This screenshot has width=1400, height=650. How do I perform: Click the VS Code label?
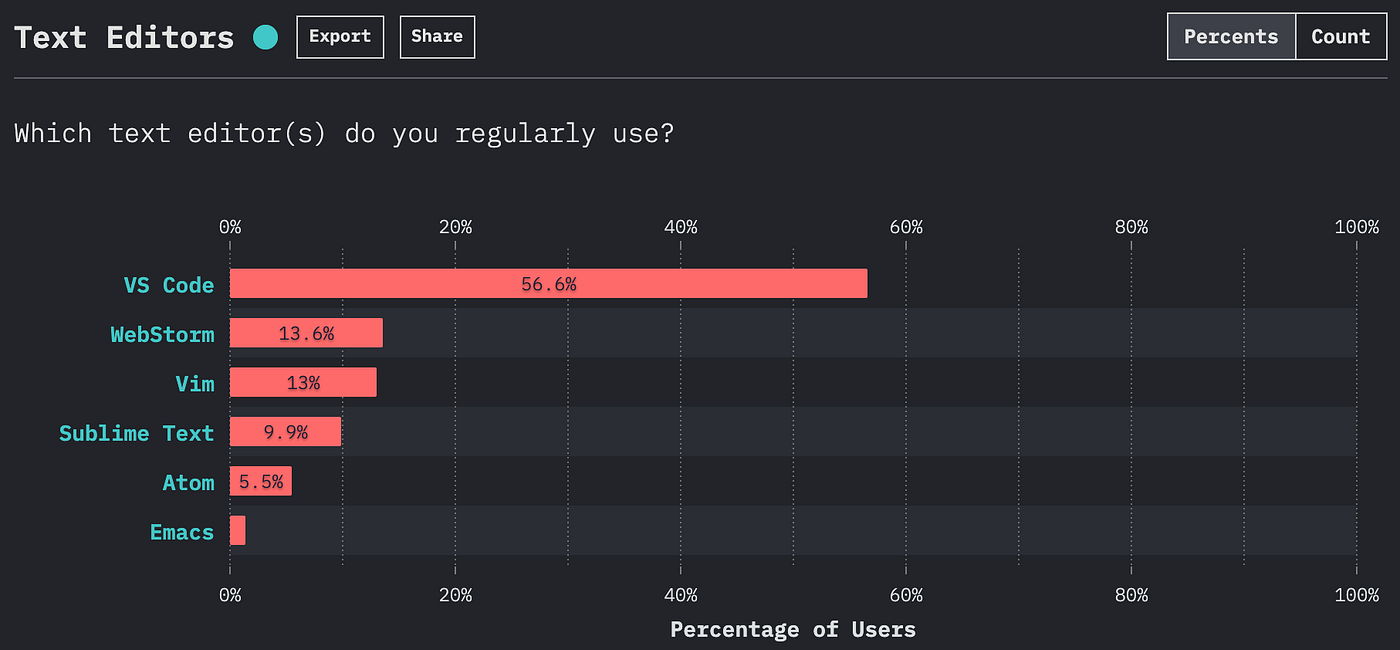tap(168, 285)
